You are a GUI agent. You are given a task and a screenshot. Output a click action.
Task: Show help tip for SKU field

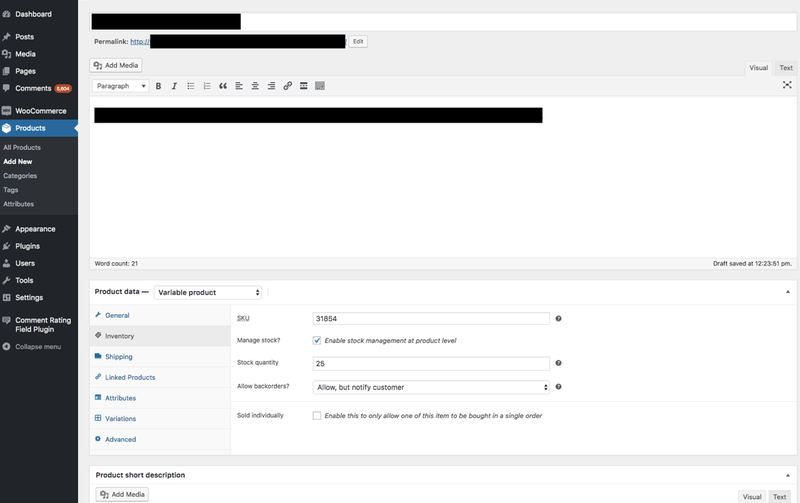click(x=558, y=319)
